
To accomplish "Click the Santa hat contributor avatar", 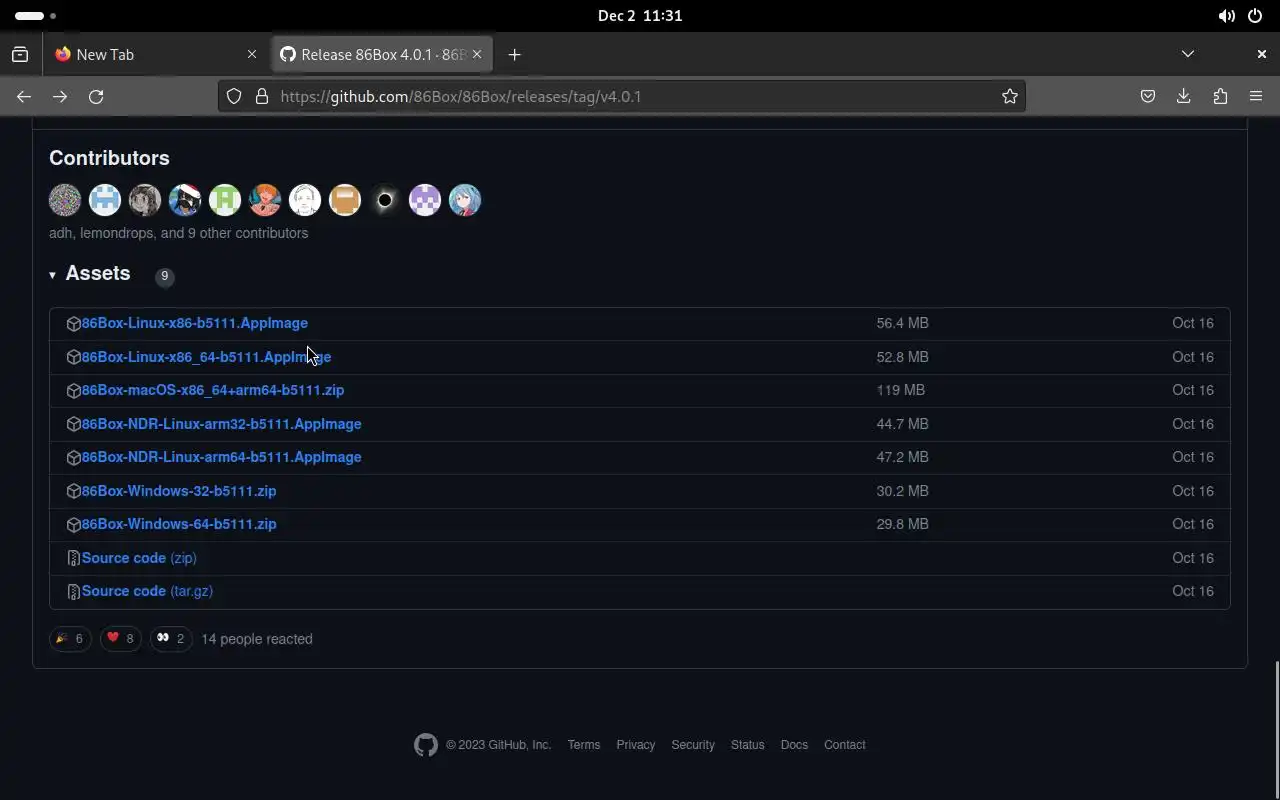I will point(185,200).
